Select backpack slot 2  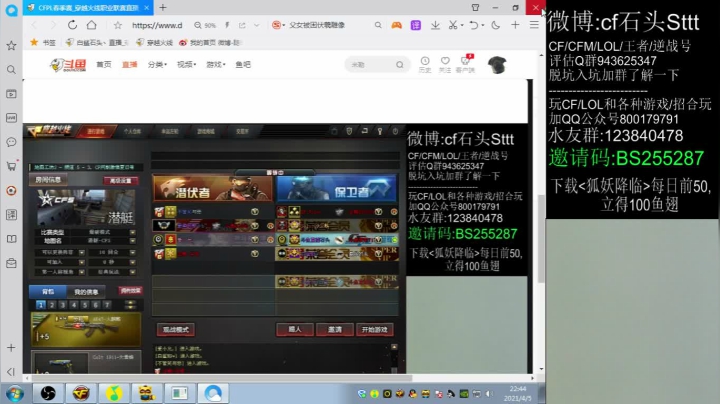(52, 305)
